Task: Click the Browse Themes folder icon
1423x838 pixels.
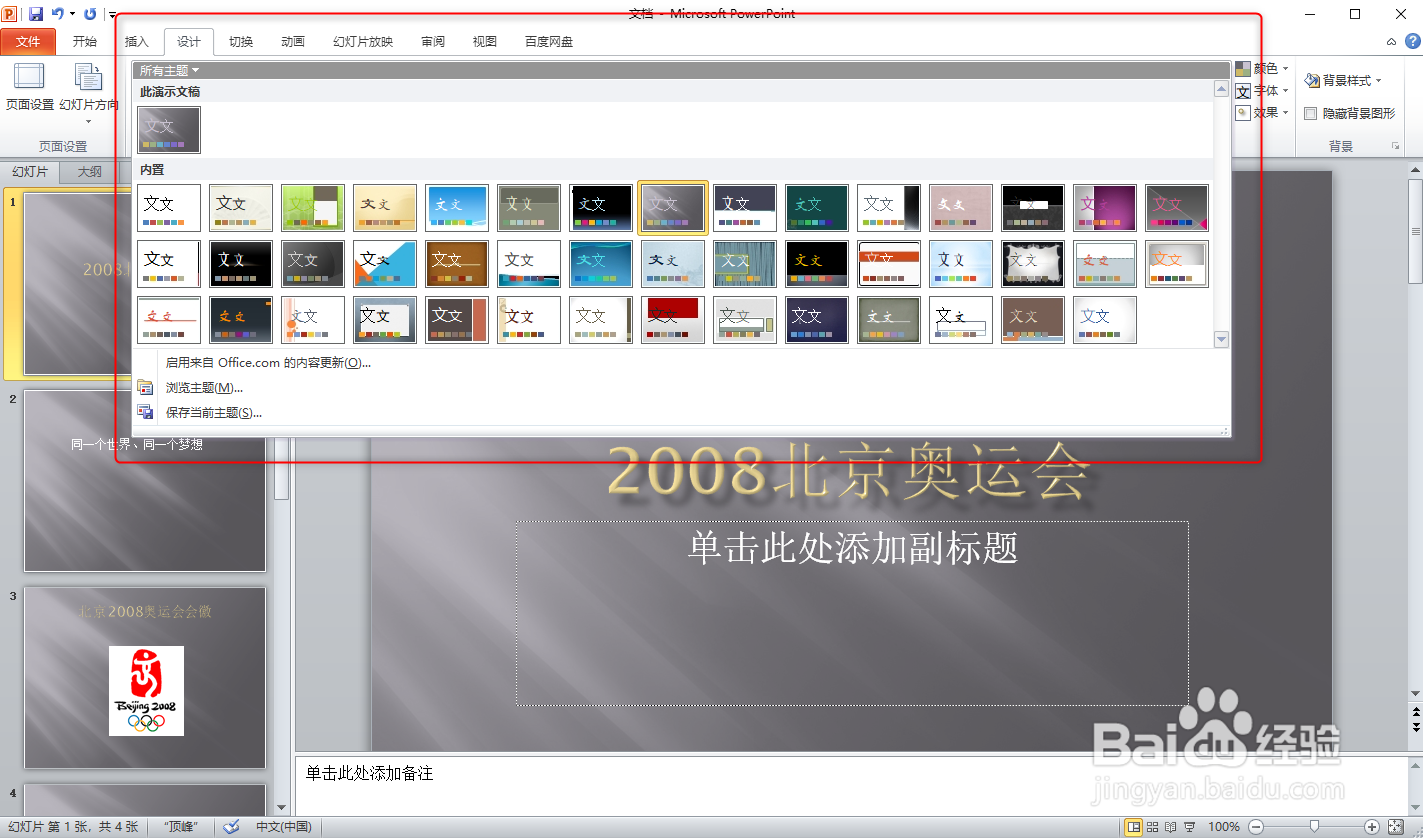Action: pos(146,388)
